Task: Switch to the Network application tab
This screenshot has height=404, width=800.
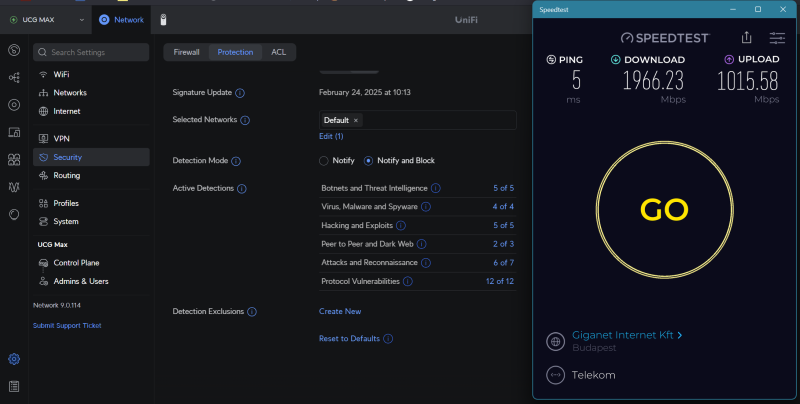Action: [x=121, y=20]
